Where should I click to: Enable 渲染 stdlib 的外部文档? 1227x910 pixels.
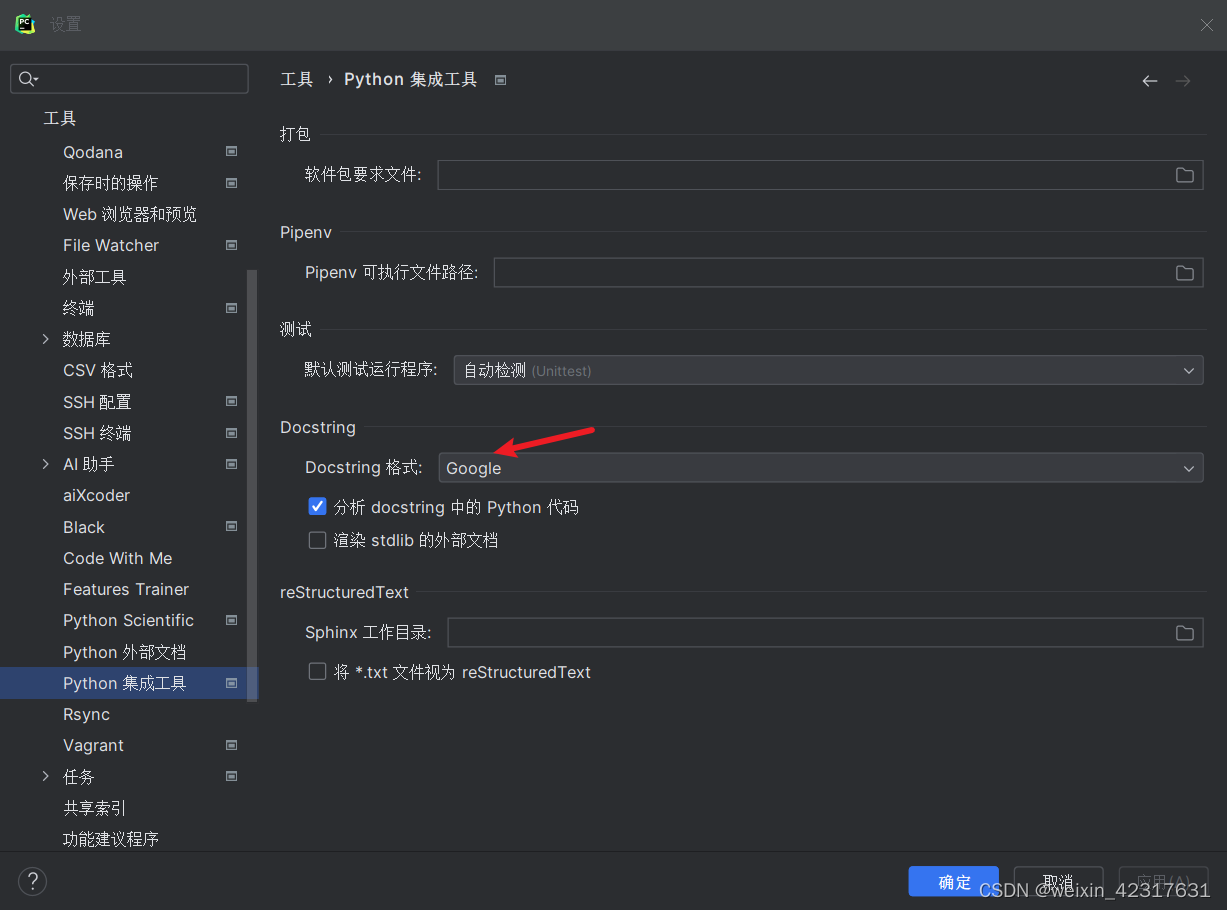point(317,540)
